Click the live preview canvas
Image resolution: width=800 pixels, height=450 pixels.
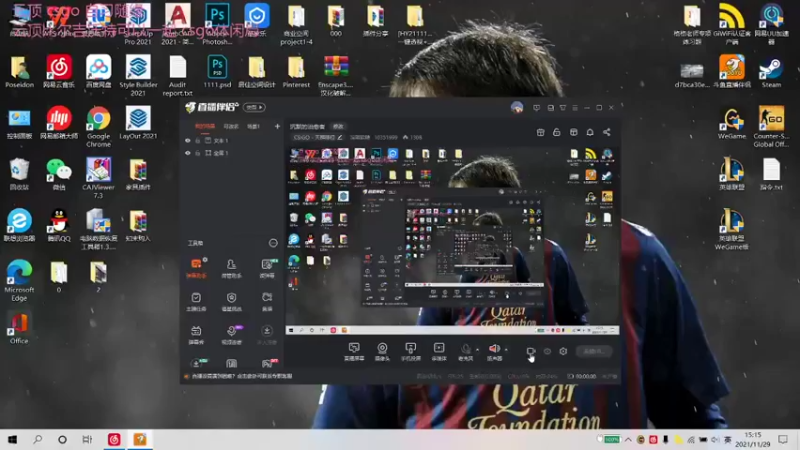(452, 241)
